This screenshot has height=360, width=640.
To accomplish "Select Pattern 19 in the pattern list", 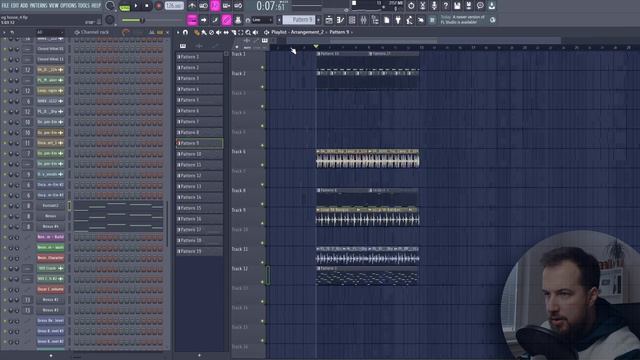I will (199, 251).
